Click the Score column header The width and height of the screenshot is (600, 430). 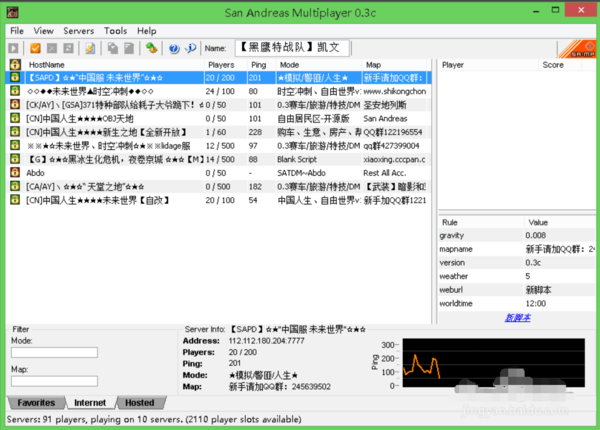coord(560,65)
